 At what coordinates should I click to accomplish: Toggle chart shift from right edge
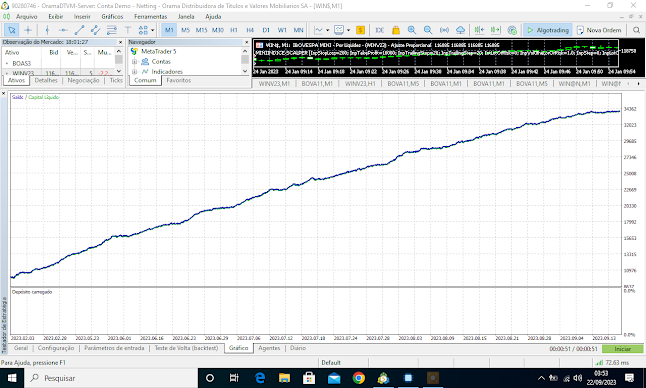tap(496, 30)
